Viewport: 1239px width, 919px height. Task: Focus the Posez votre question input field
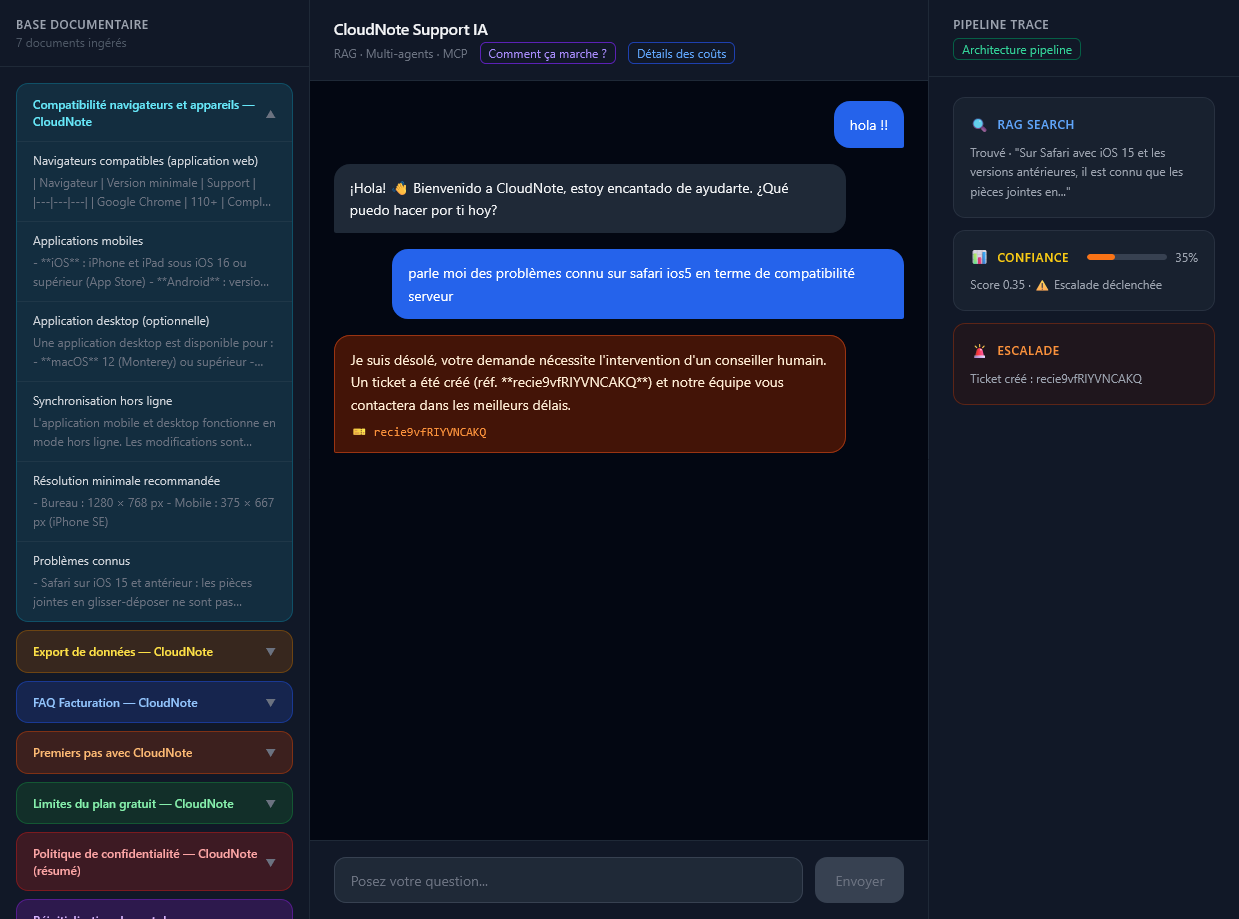click(568, 880)
